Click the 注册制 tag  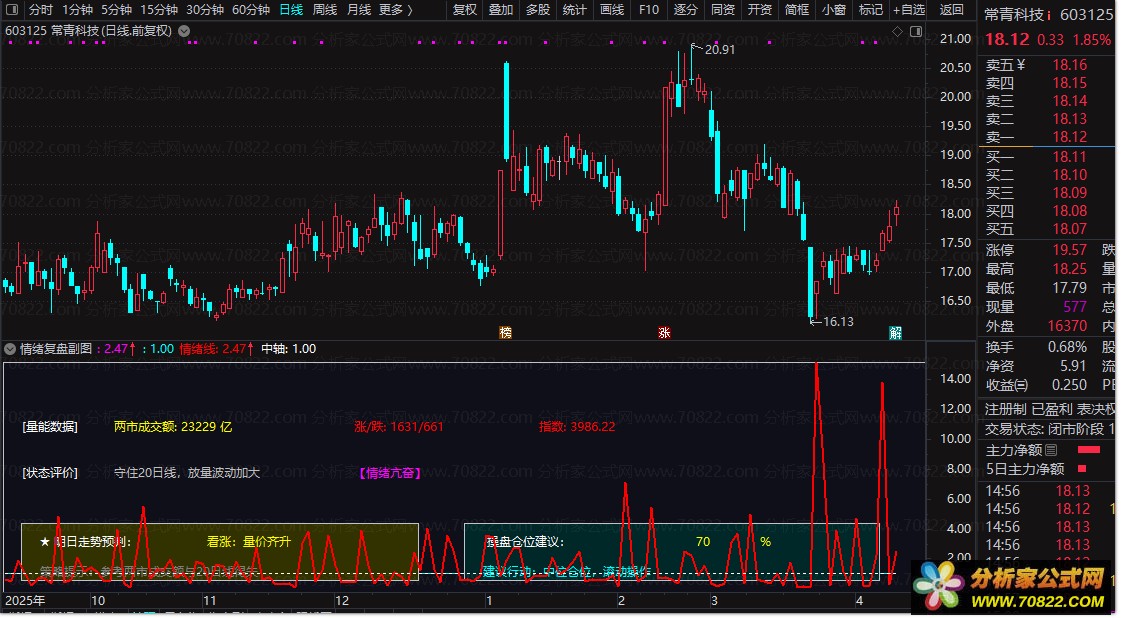1005,409
